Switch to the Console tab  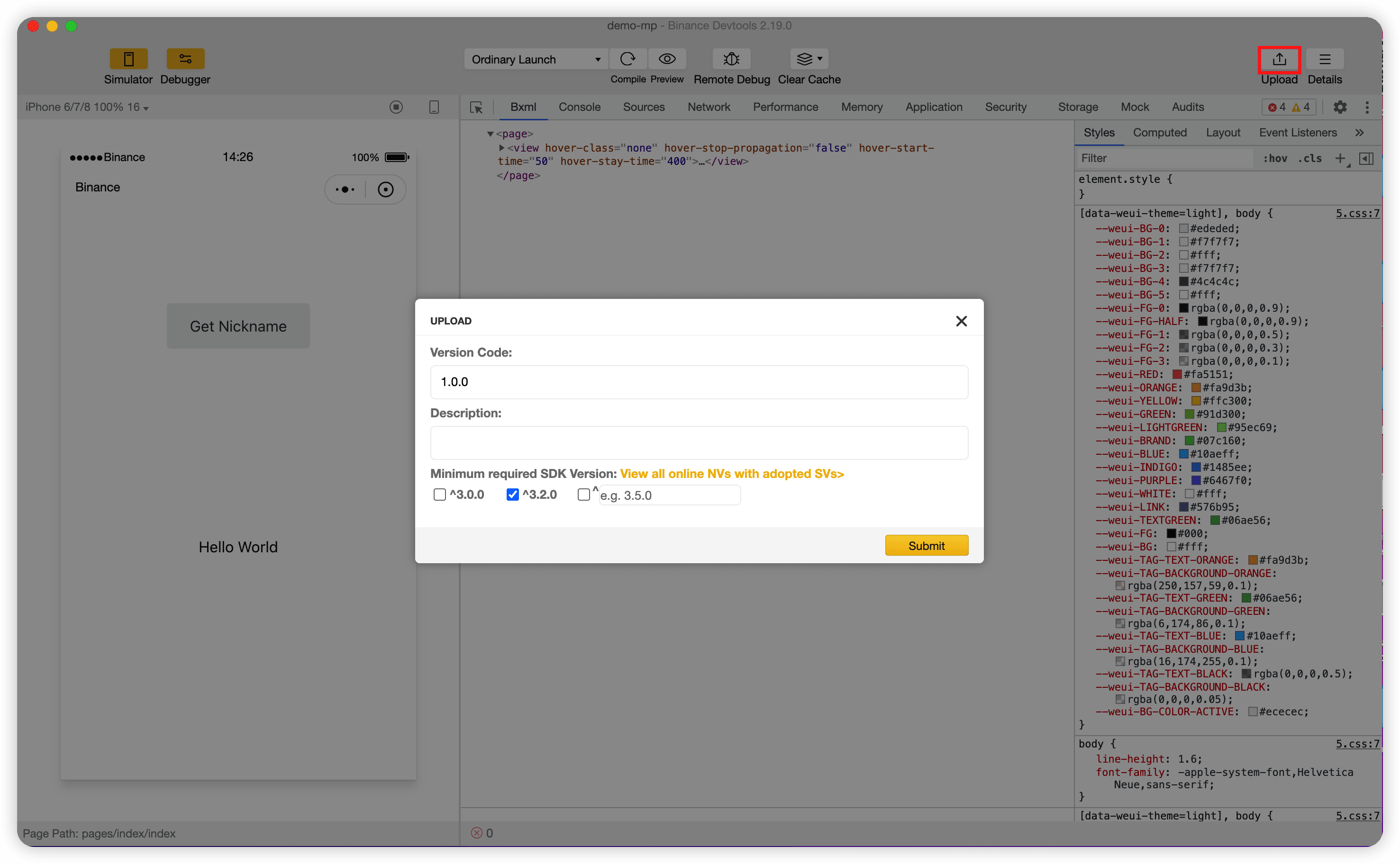click(x=579, y=107)
